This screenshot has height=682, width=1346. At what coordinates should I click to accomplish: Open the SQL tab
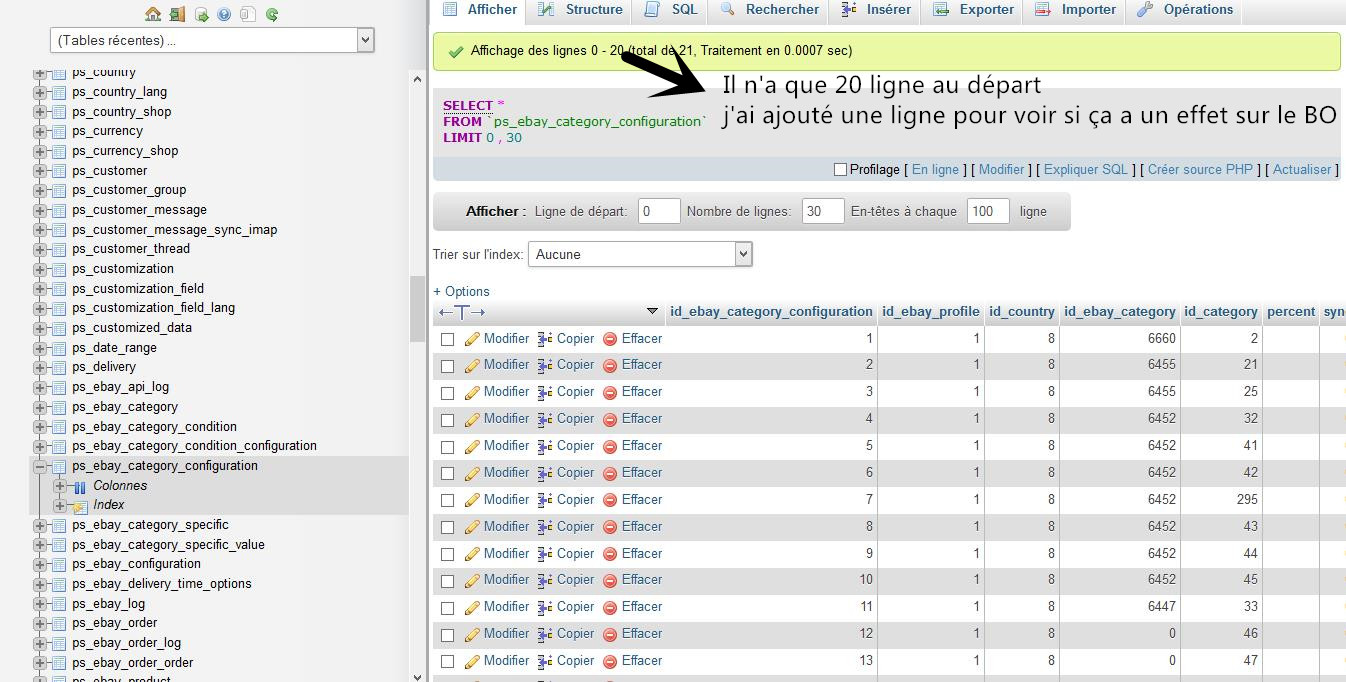[672, 10]
